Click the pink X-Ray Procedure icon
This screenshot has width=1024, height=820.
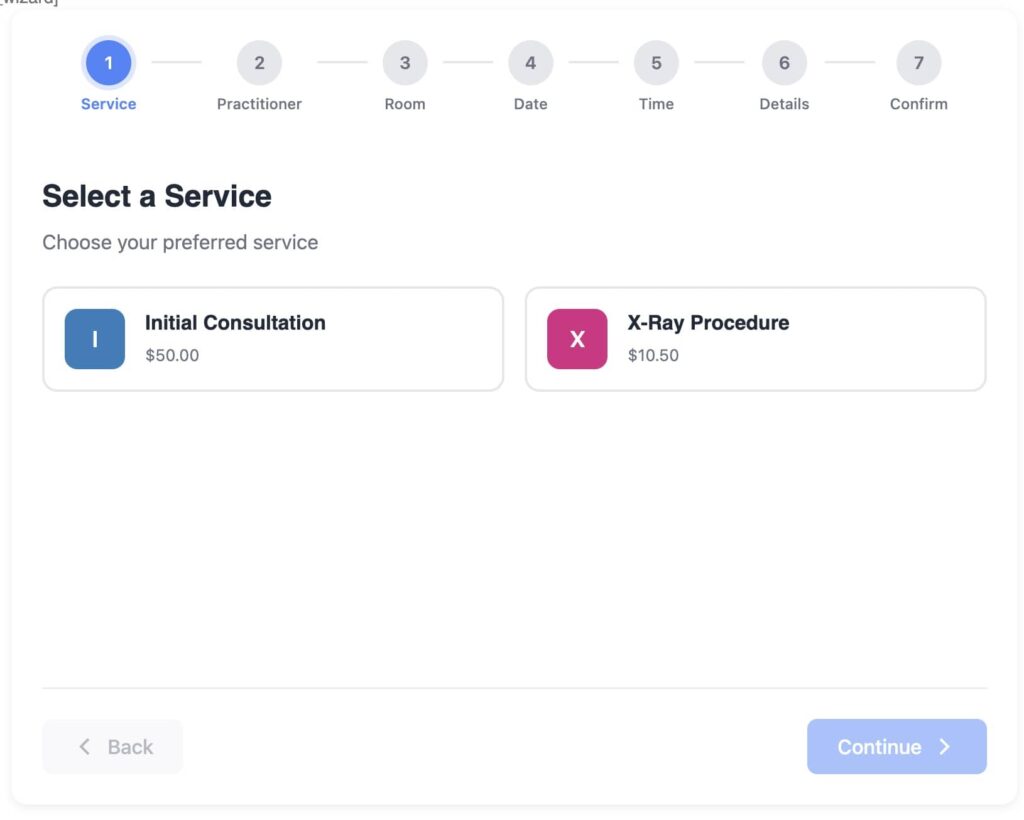(x=577, y=339)
